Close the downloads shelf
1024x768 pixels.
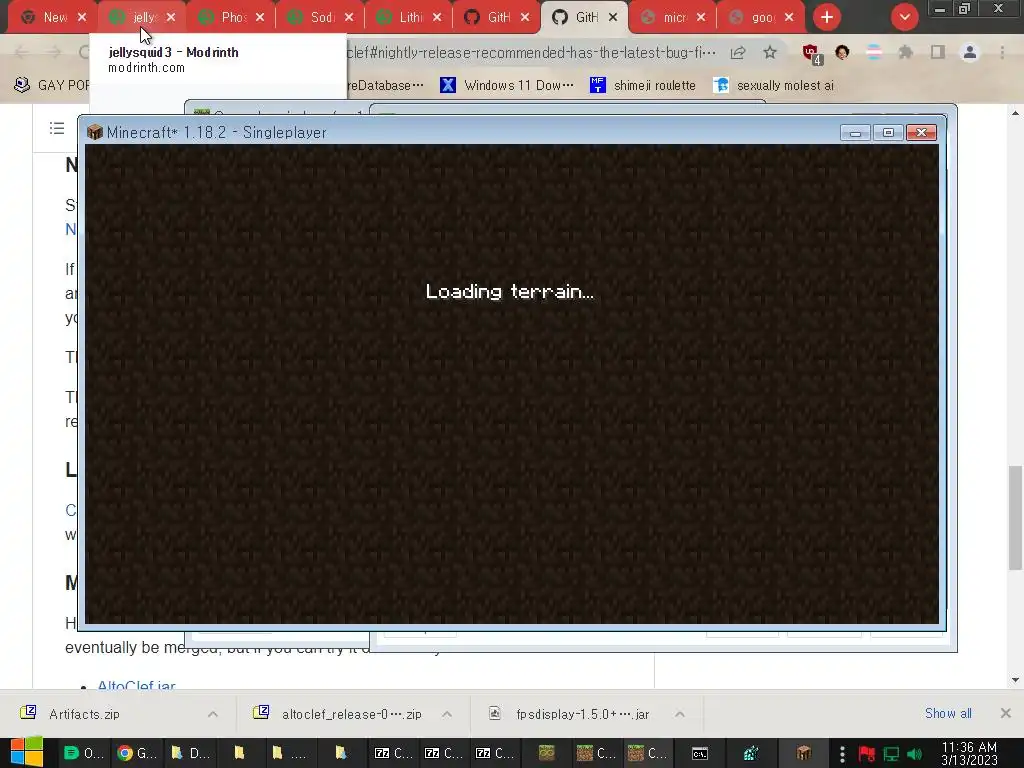(1006, 713)
